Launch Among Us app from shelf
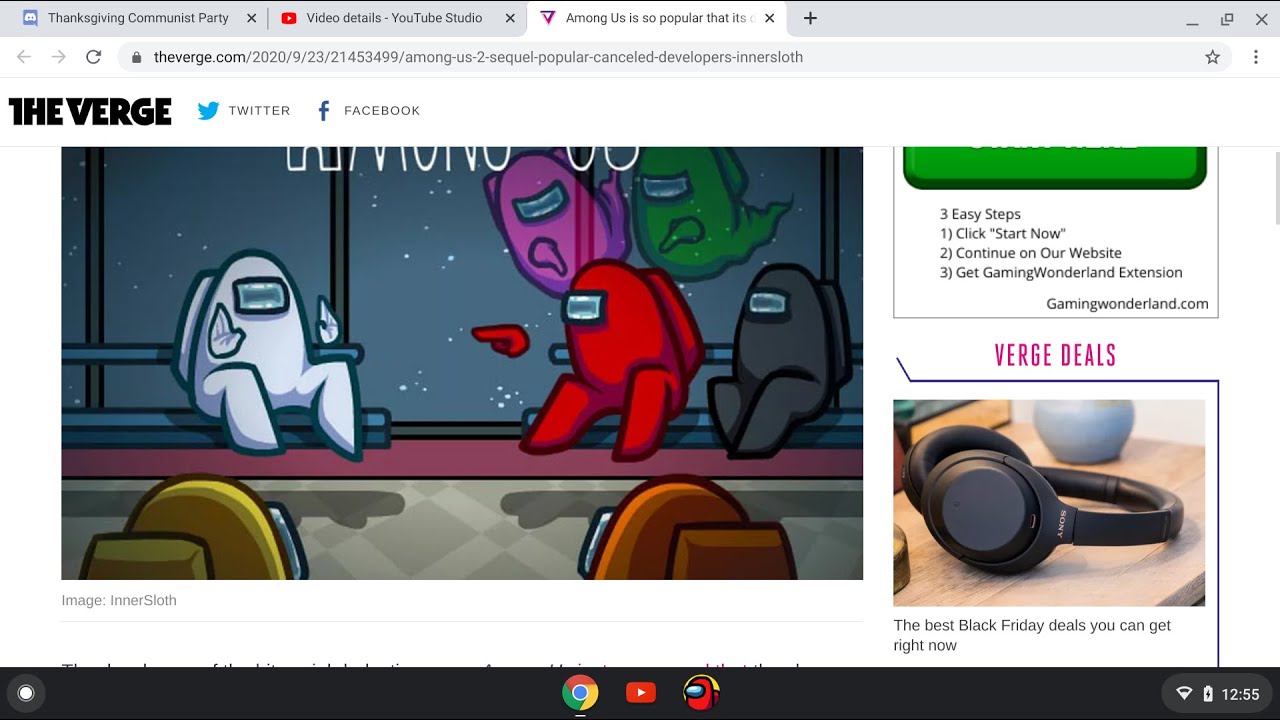The width and height of the screenshot is (1280, 720). coord(702,693)
